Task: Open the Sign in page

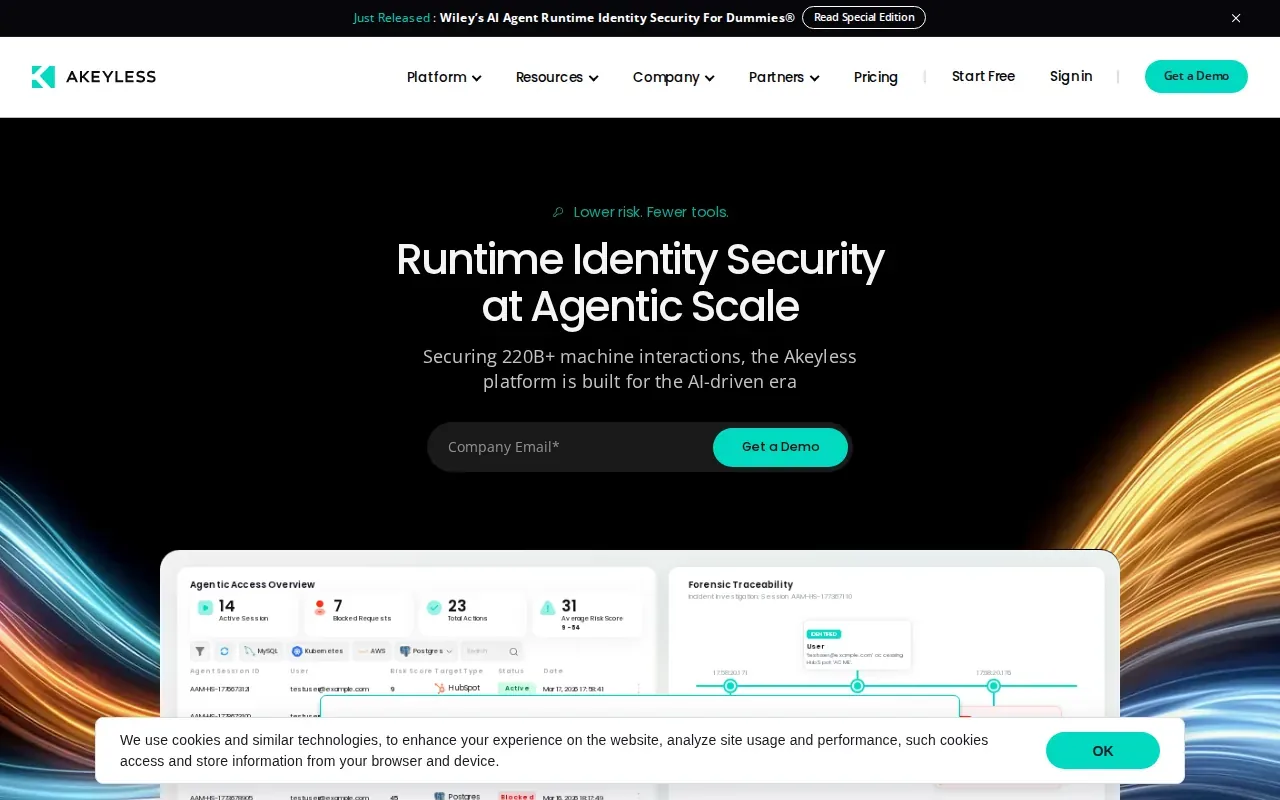Action: pos(1071,76)
